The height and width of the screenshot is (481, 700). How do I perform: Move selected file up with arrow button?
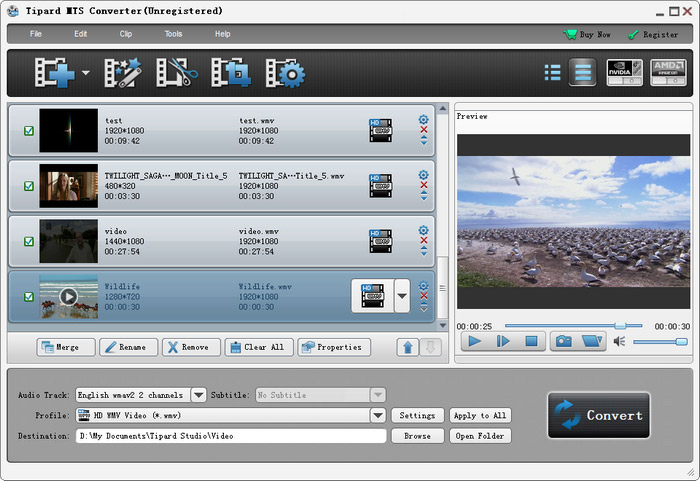click(x=408, y=347)
